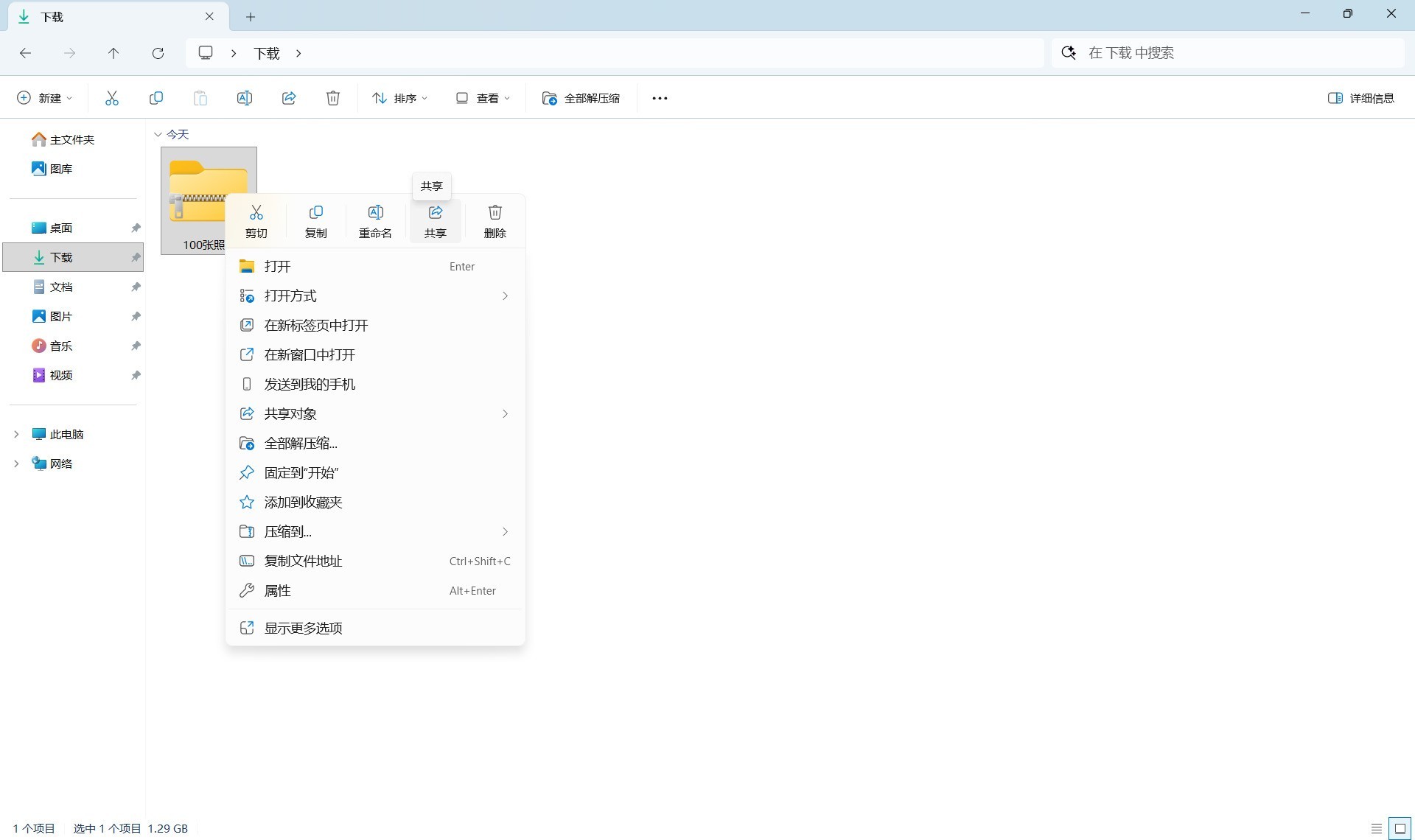Open the Sort dropdown menu

coord(400,98)
